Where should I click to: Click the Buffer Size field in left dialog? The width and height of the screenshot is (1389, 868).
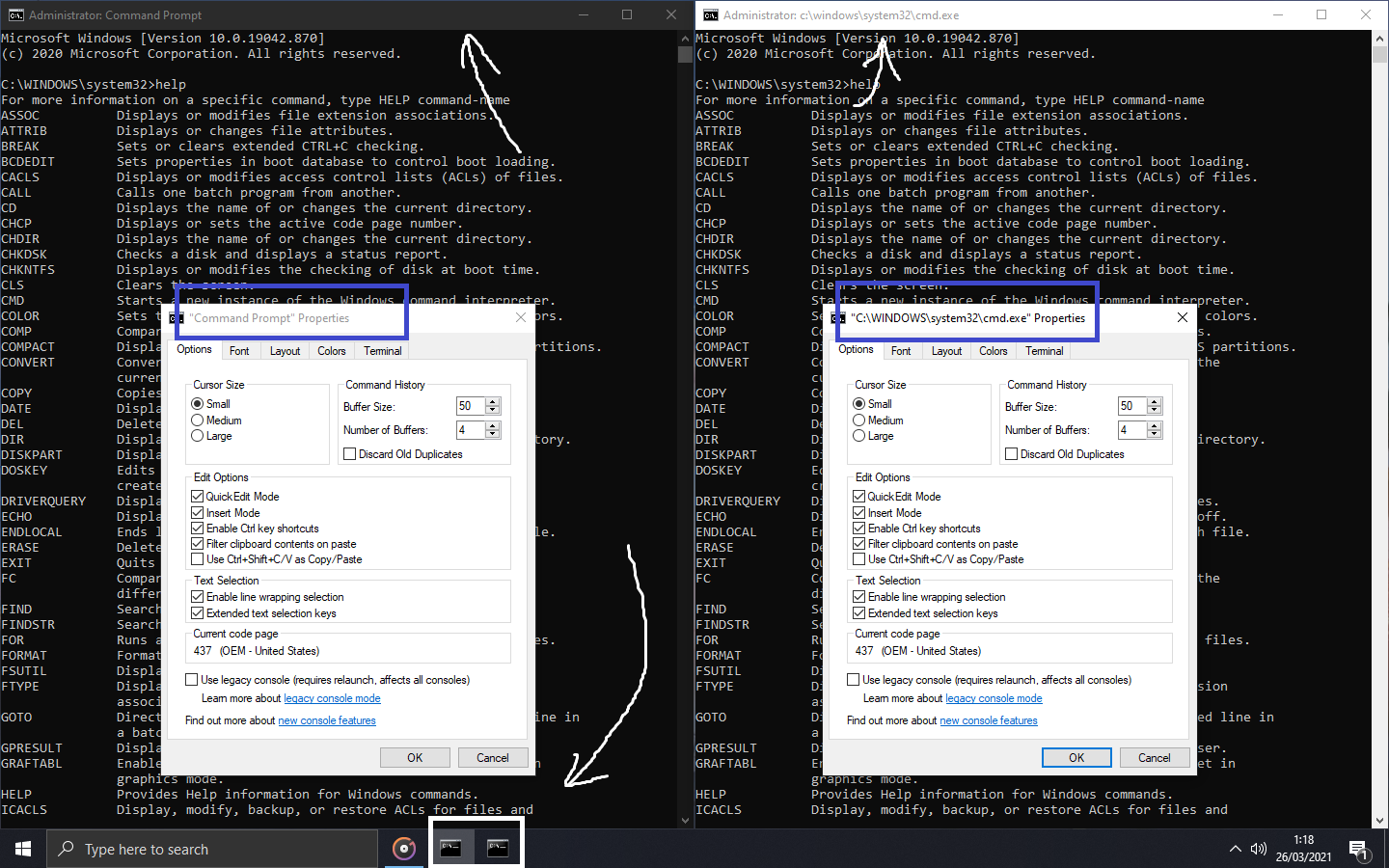471,406
